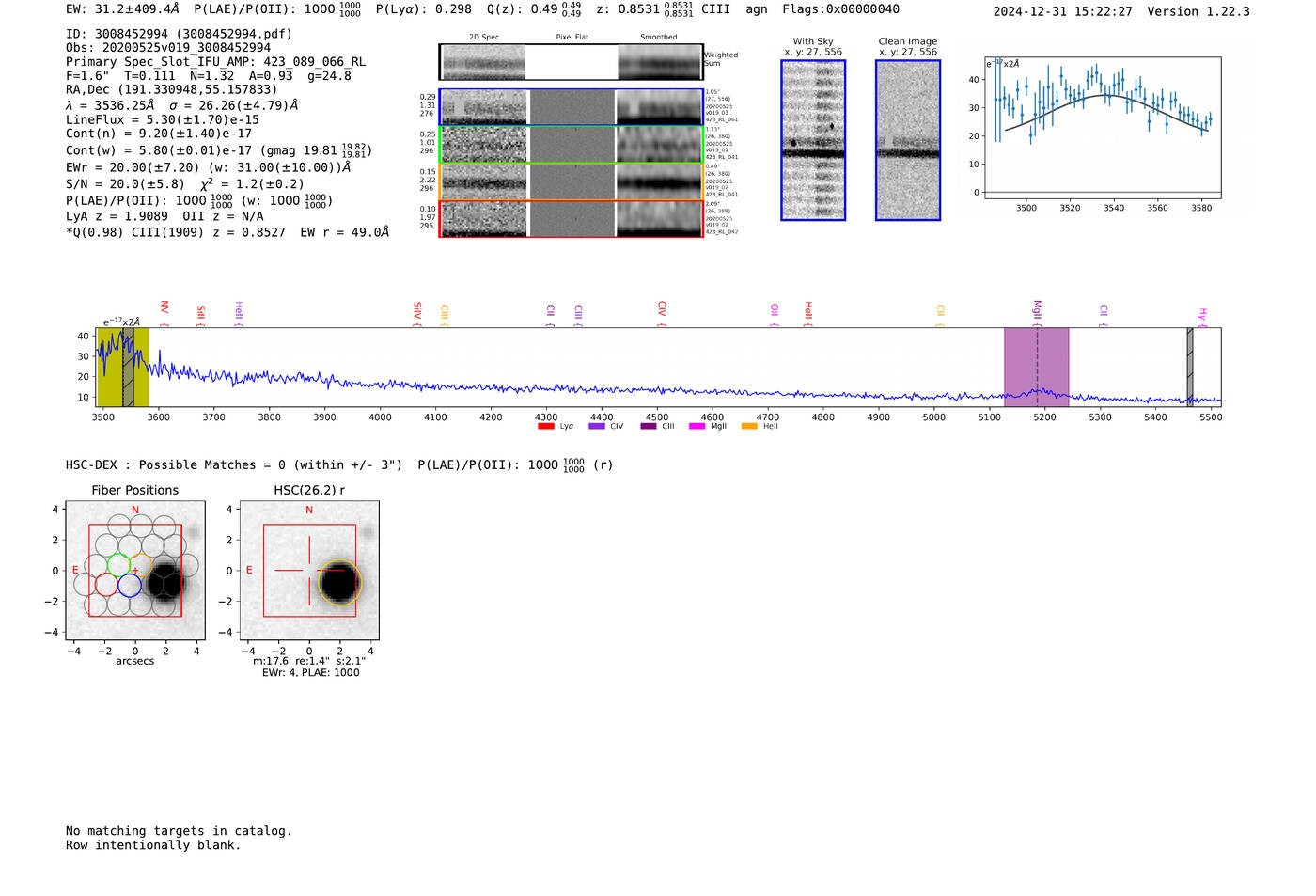Click the RA,Dec coordinates line
Screen dimensions: 1316x896
coord(172,90)
